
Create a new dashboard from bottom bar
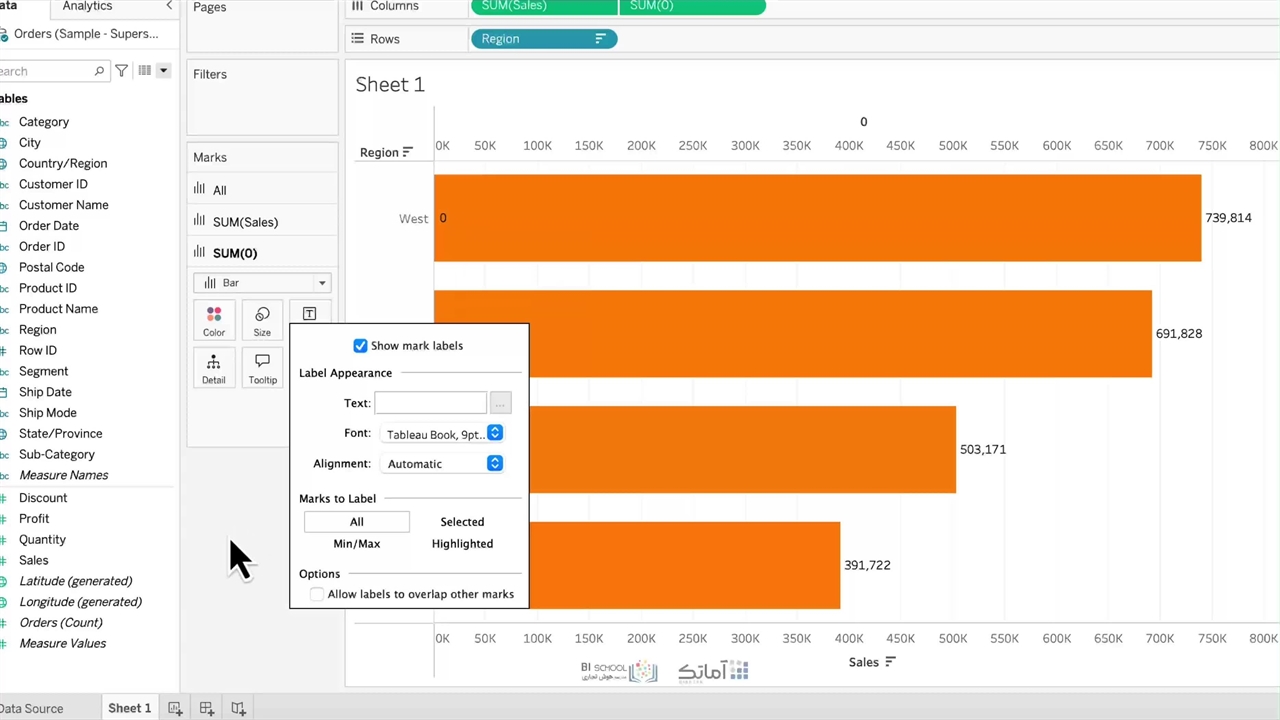click(206, 708)
